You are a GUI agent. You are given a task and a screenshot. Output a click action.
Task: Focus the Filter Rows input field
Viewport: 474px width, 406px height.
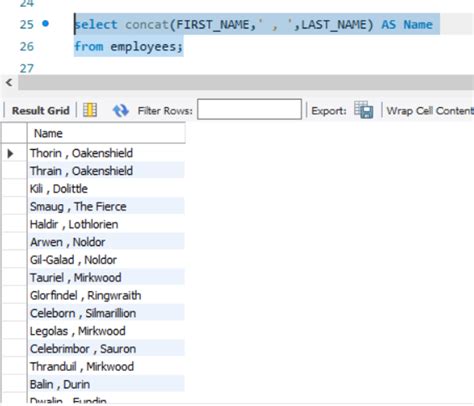click(249, 109)
